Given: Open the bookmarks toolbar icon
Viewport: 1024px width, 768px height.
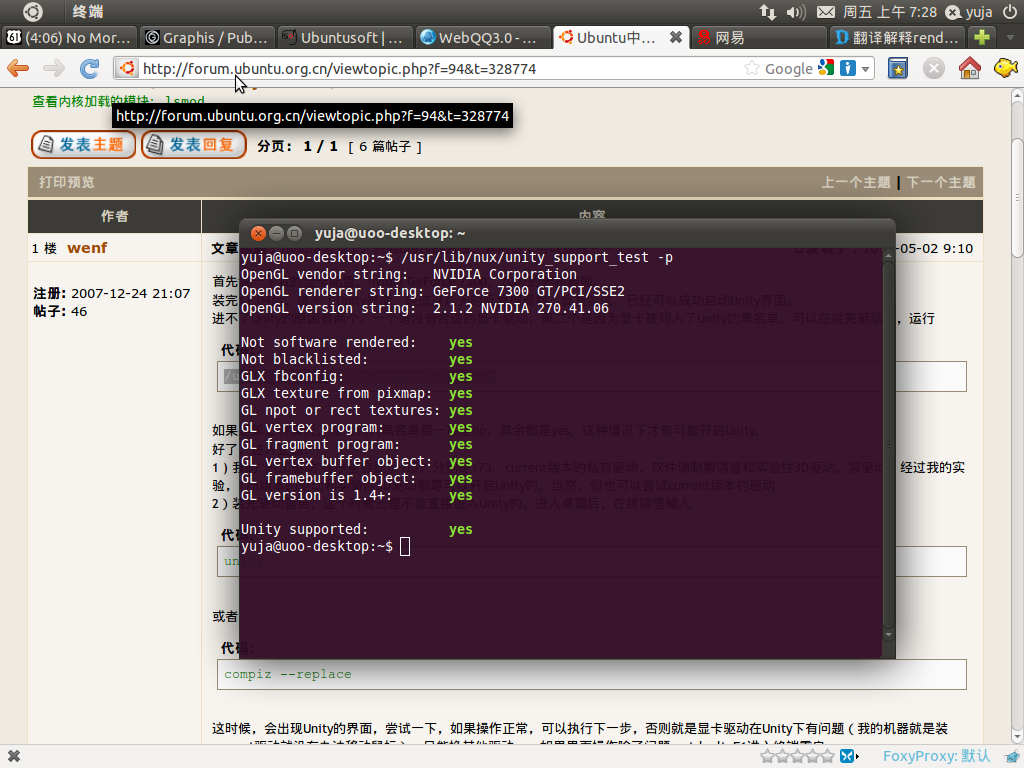Looking at the screenshot, I should coord(898,68).
